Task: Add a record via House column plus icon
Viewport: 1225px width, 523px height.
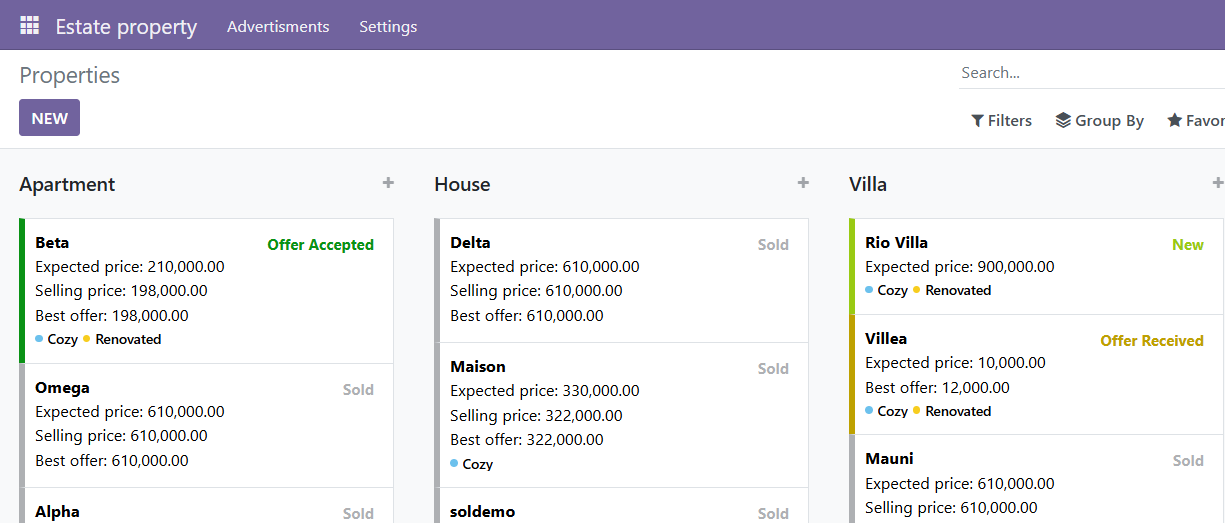Action: pos(803,183)
